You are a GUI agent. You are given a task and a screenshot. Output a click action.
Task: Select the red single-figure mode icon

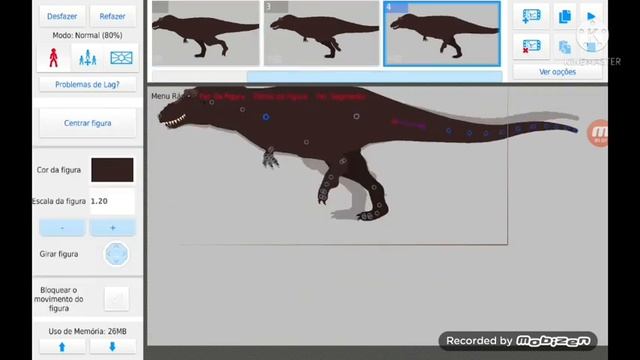(x=53, y=58)
